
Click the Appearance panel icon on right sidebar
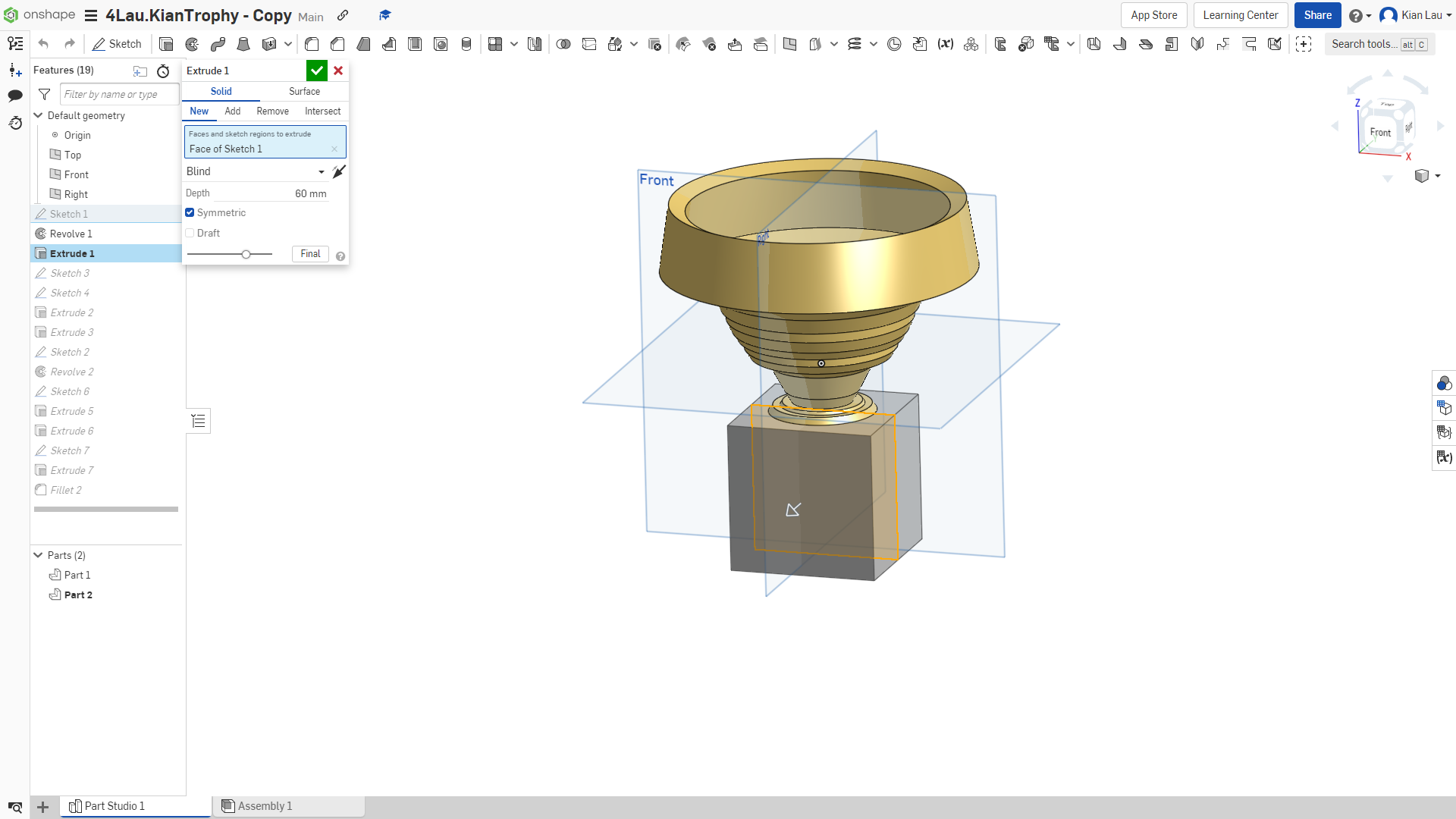tap(1445, 384)
